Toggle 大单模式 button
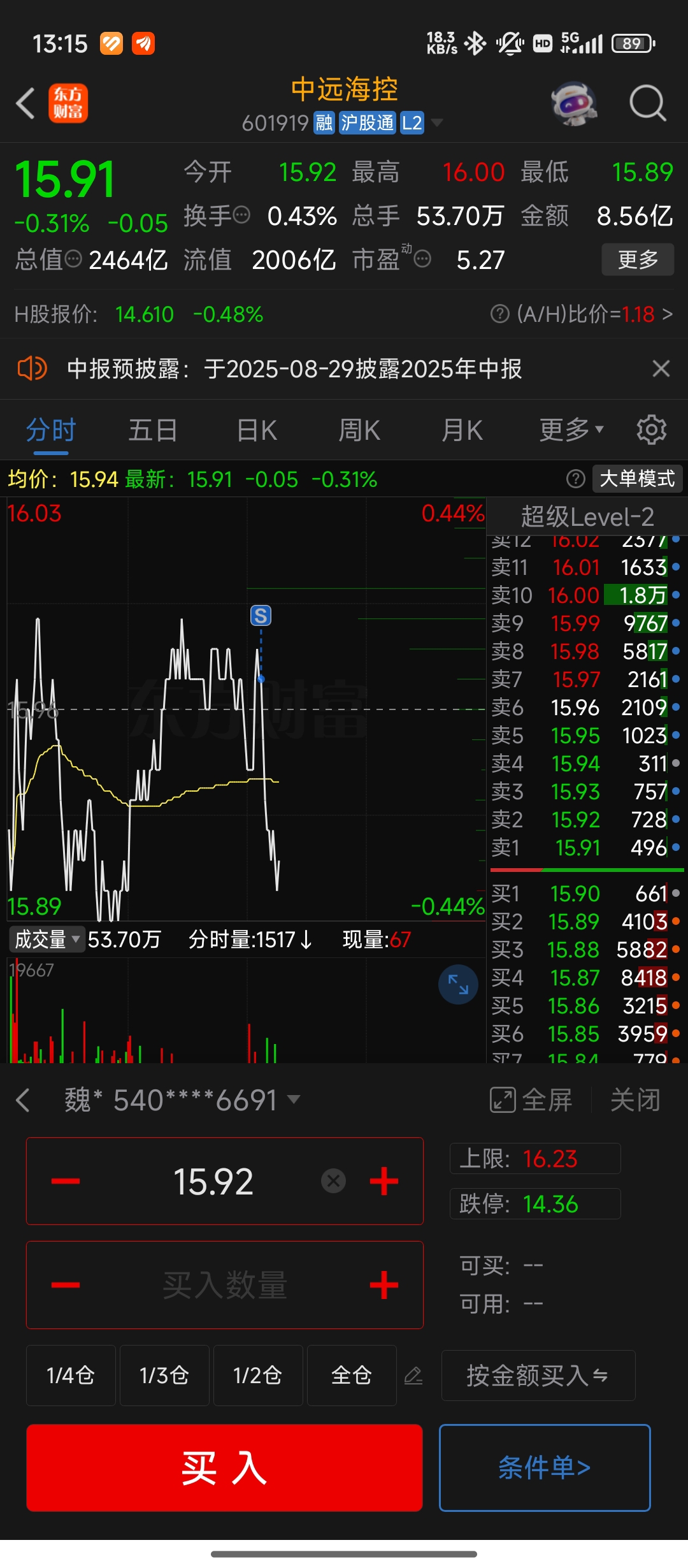The image size is (688, 1568). coord(637,479)
